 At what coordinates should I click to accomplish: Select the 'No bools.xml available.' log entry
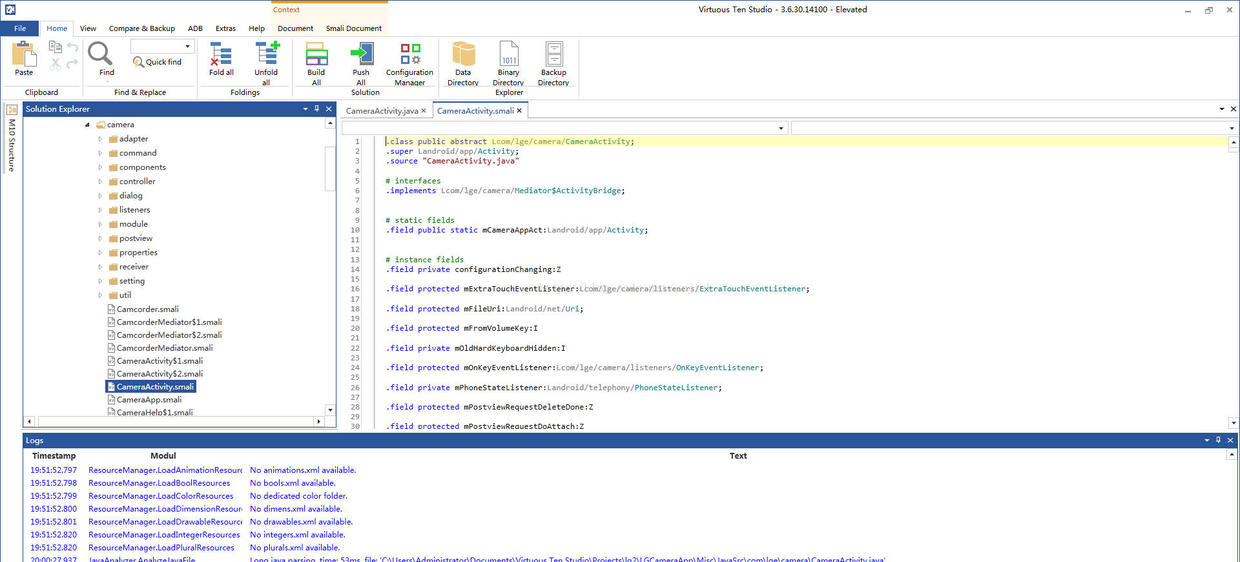pos(293,483)
